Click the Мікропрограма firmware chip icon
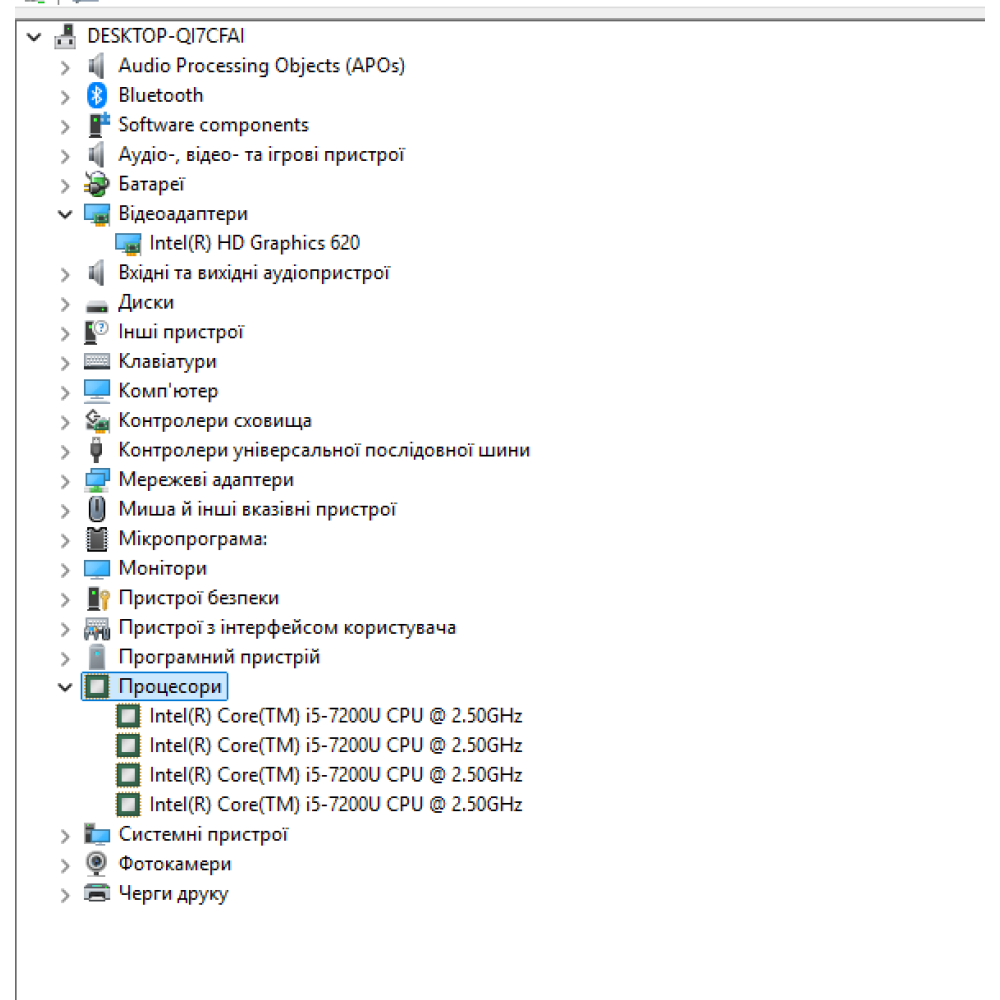 97,538
